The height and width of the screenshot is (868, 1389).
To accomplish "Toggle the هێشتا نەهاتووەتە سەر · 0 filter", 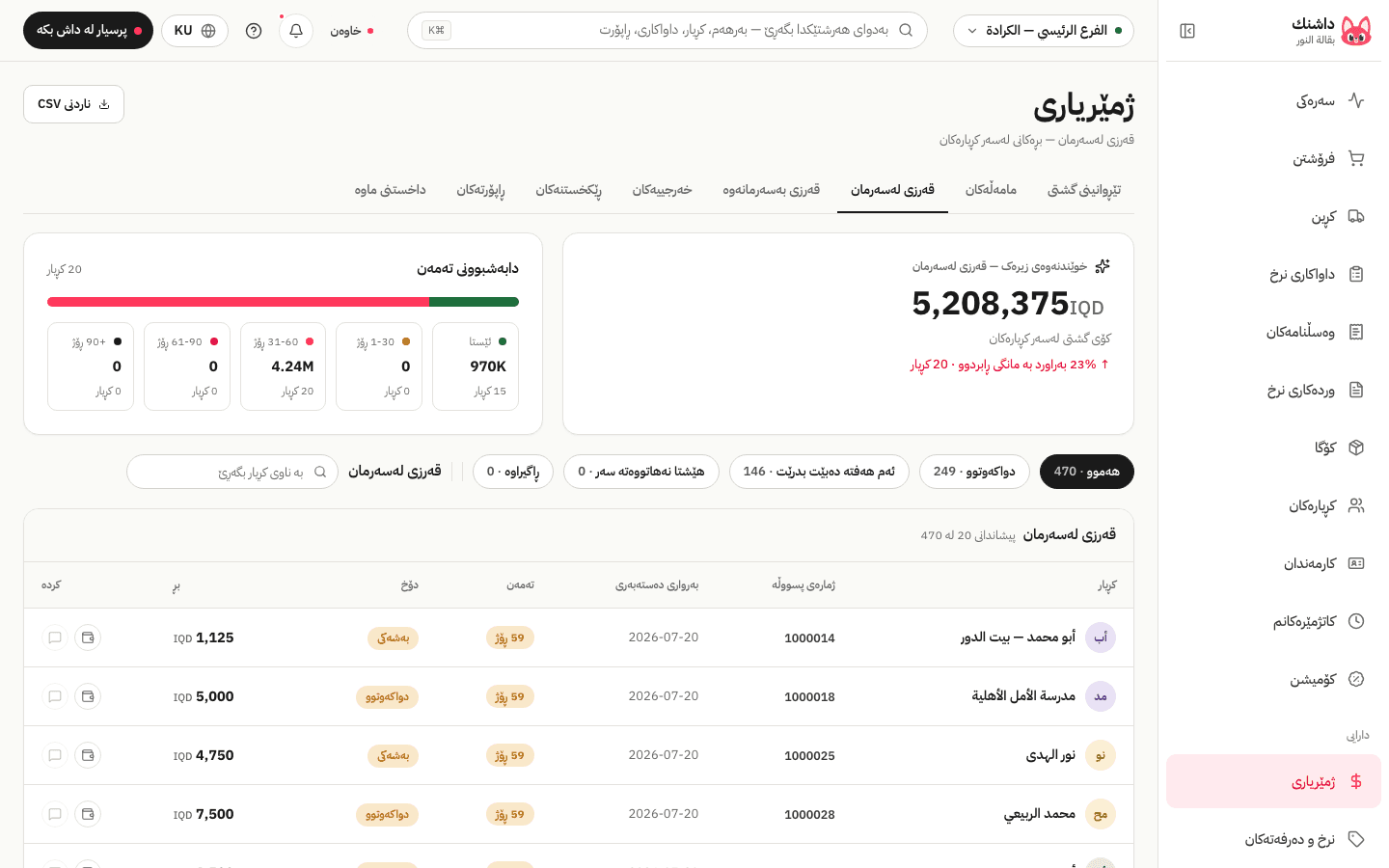I will 641,472.
